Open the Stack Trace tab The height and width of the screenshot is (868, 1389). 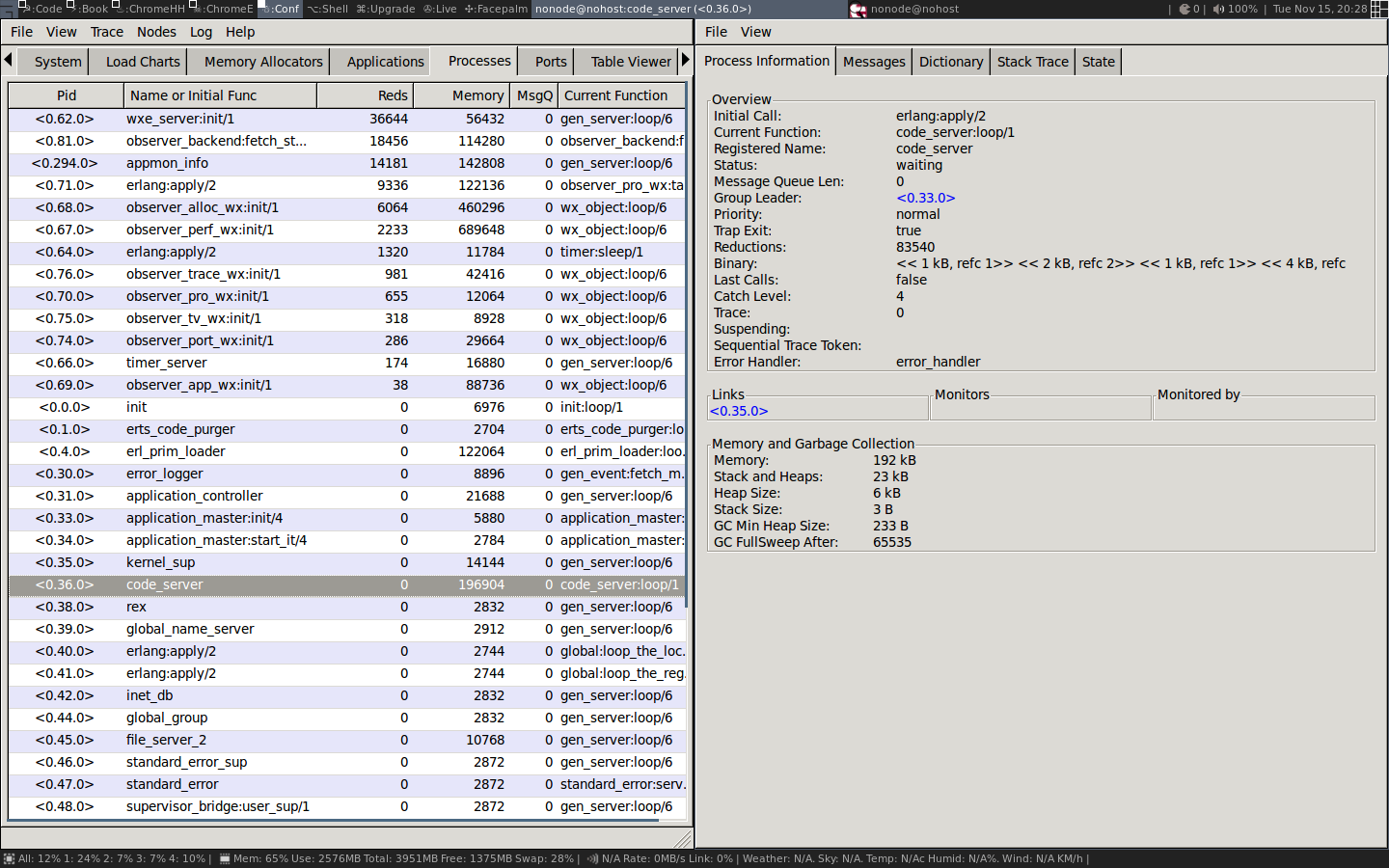pyautogui.click(x=1032, y=62)
